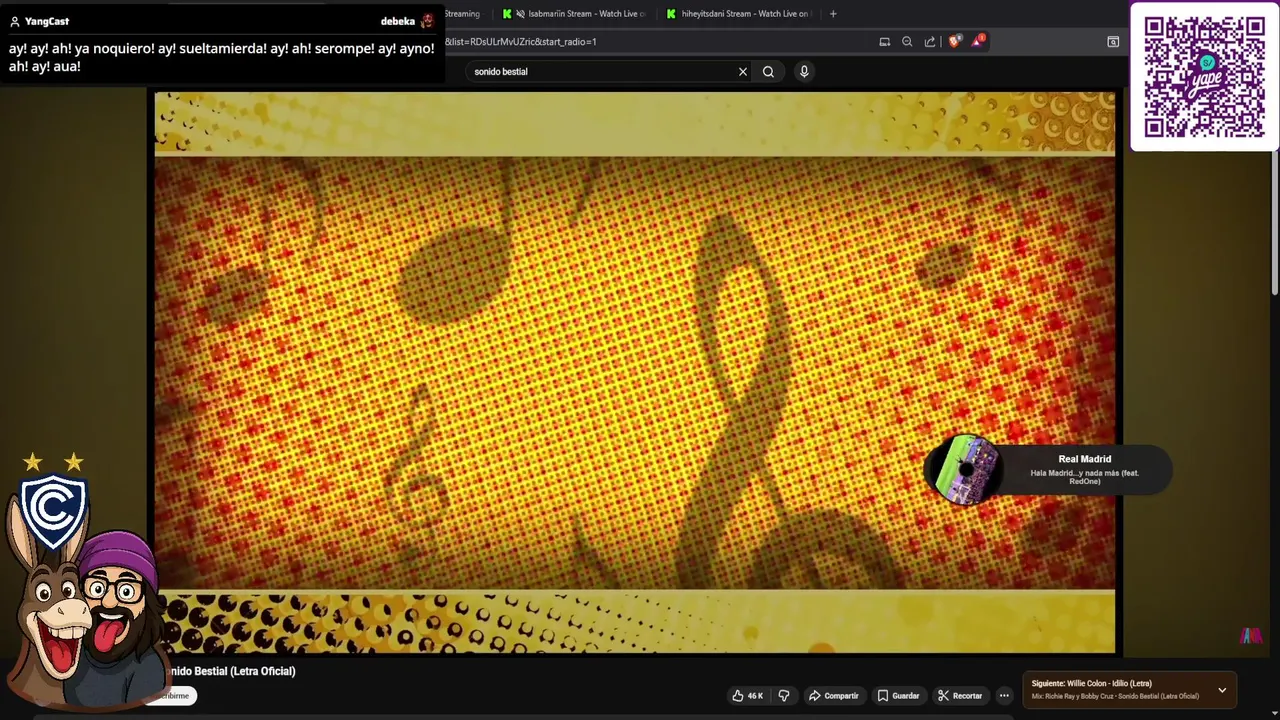Screen dimensions: 1280x720
Task: Start voice search with the microphone icon
Action: [804, 72]
